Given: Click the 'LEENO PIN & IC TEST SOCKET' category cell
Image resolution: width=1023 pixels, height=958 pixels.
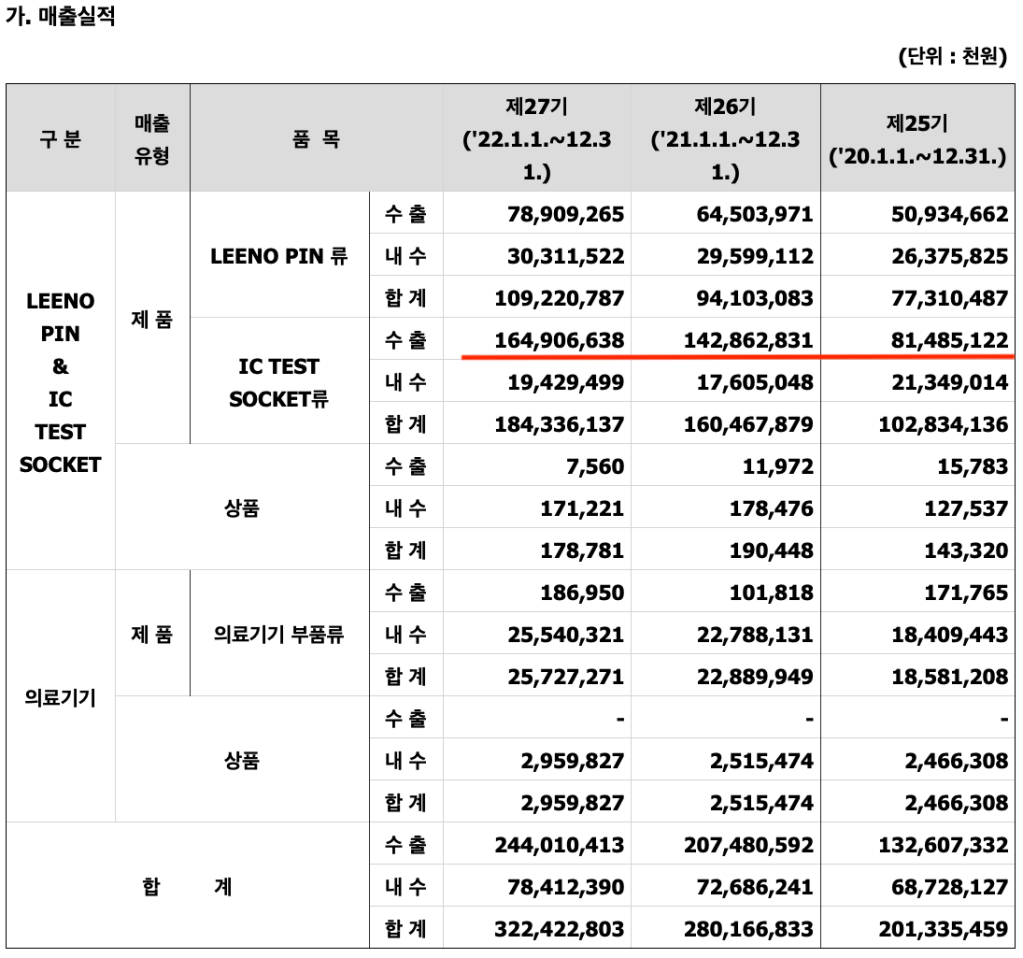Looking at the screenshot, I should [x=60, y=382].
